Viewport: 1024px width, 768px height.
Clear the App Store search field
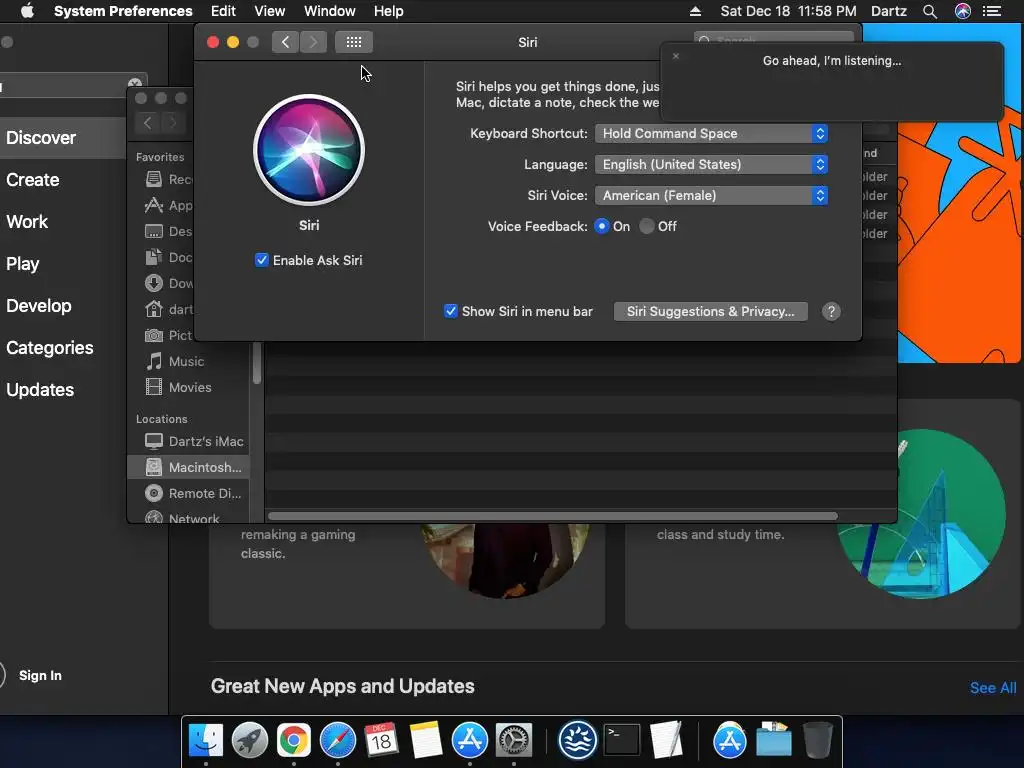tap(135, 84)
